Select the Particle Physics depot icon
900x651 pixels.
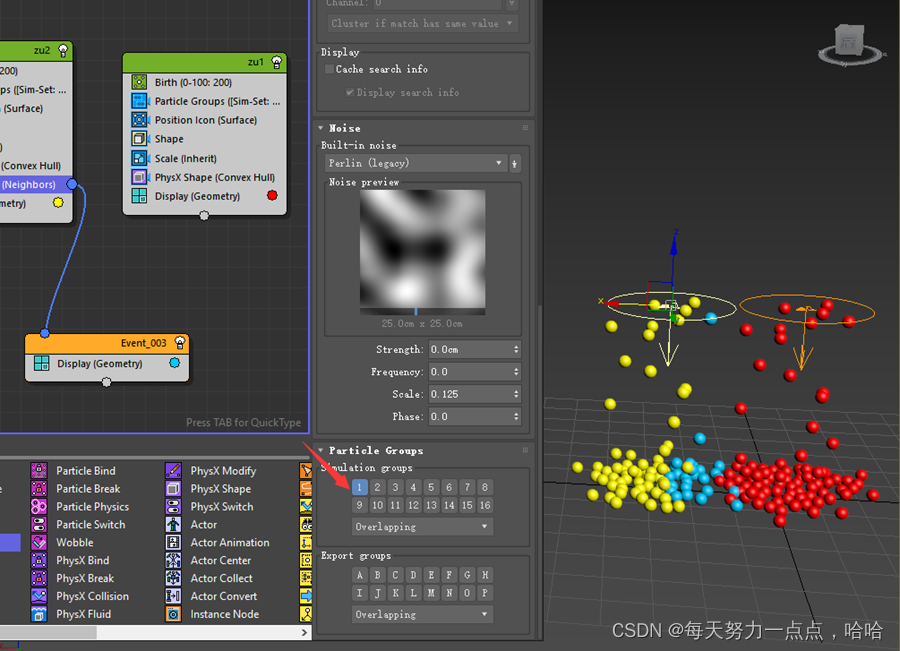pyautogui.click(x=39, y=506)
